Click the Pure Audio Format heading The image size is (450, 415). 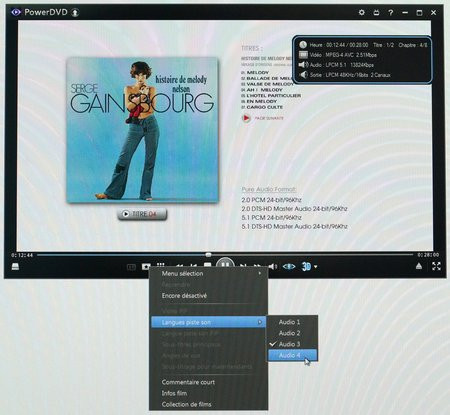(269, 189)
